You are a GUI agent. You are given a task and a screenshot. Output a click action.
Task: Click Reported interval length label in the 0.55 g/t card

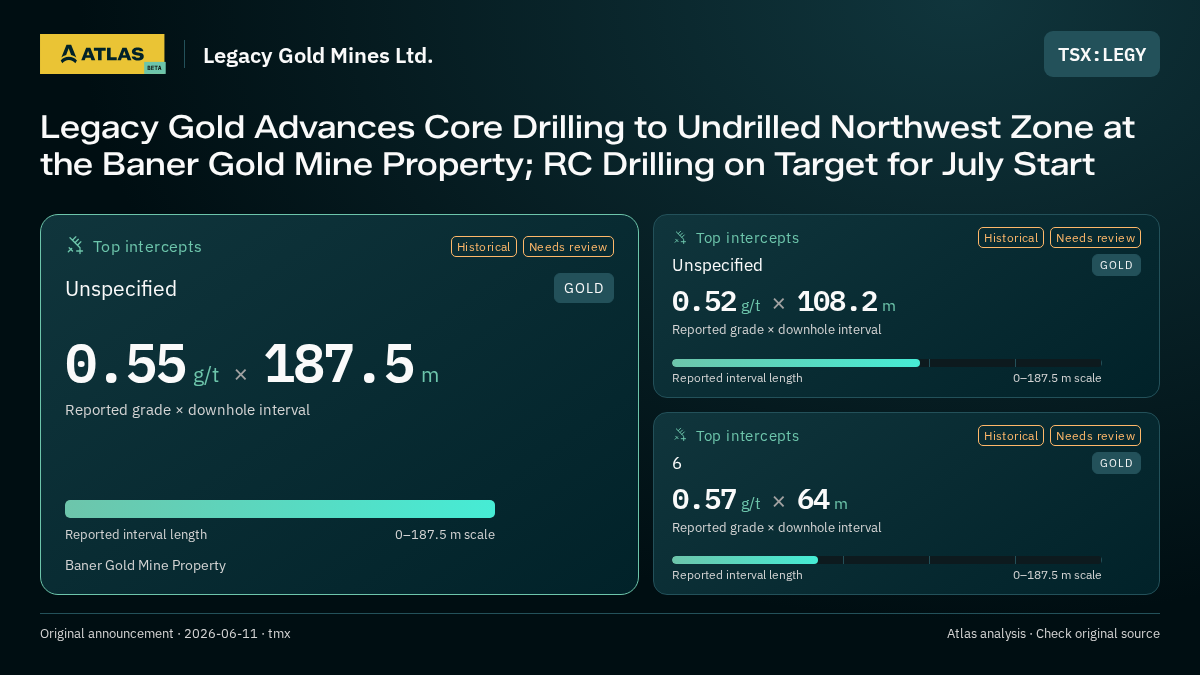[136, 535]
